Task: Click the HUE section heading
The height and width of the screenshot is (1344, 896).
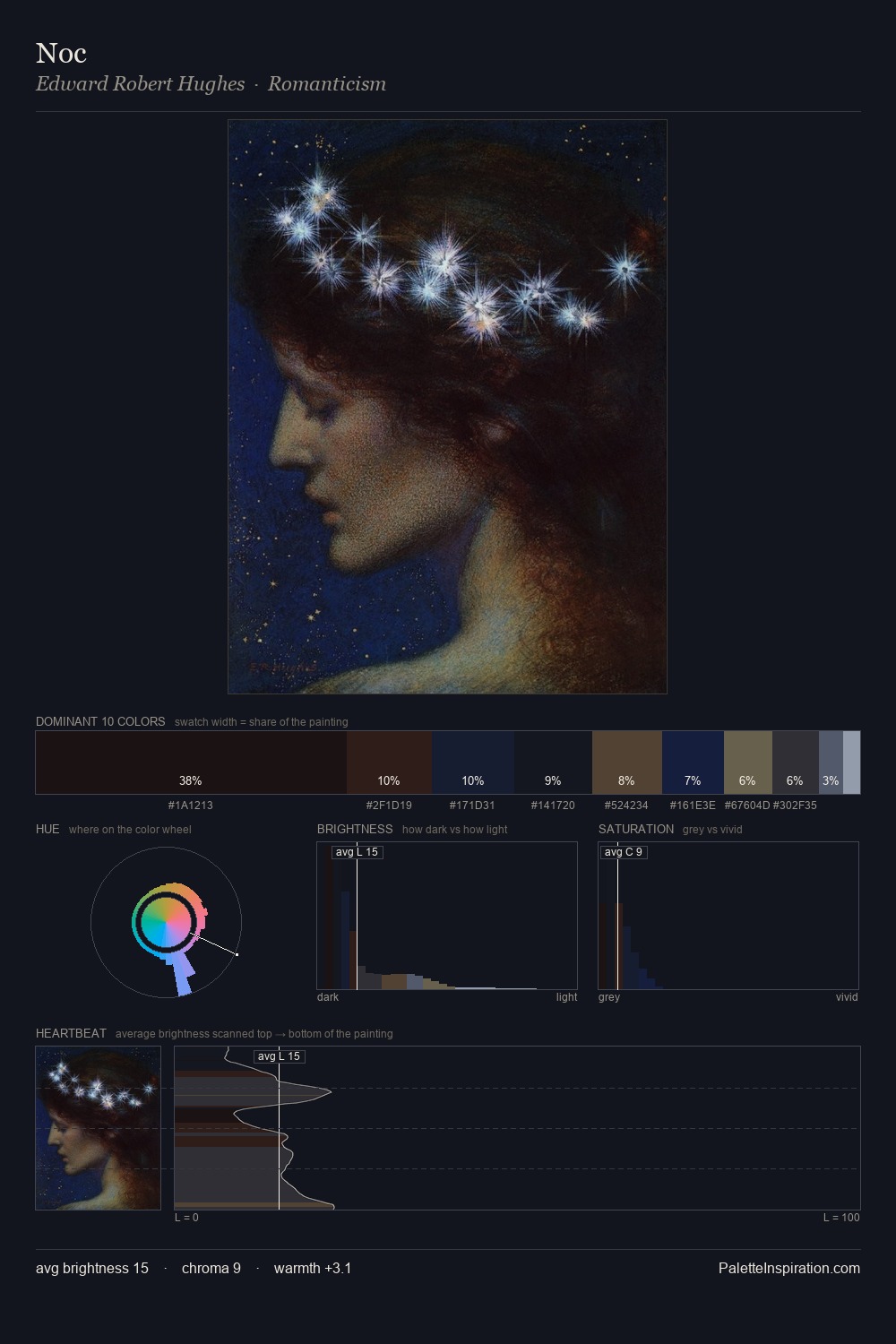Action: point(47,829)
